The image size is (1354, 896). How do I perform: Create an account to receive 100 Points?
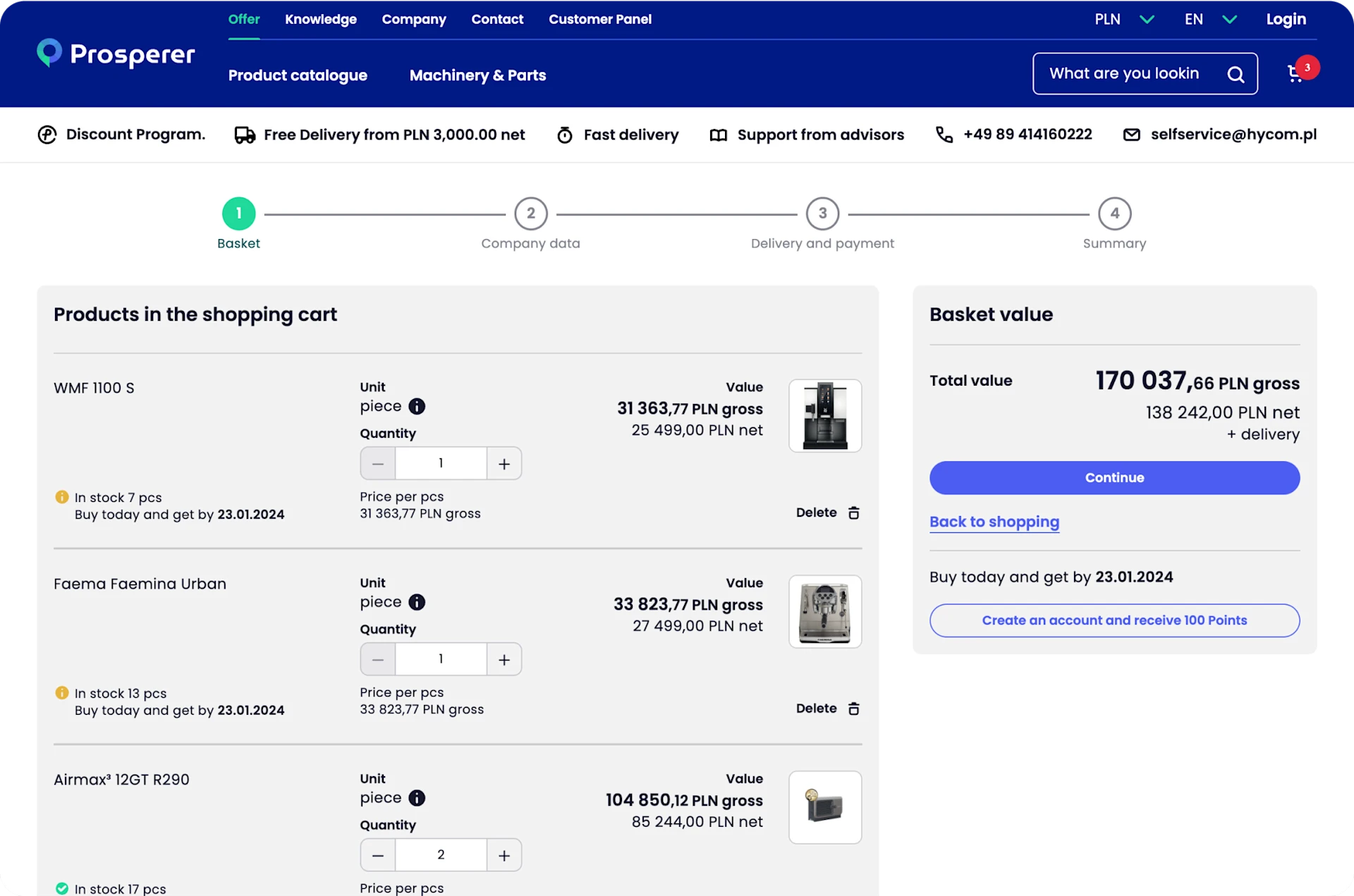coord(1114,620)
